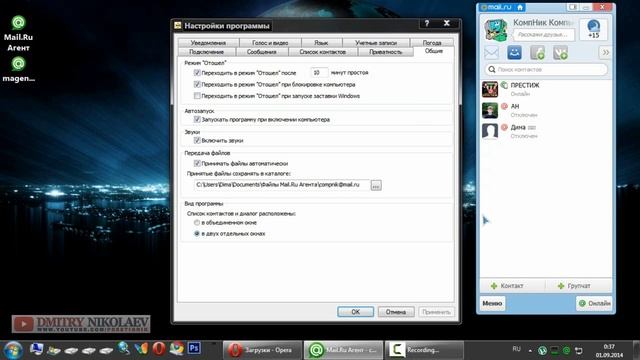Click OK in the settings dialog

[x=356, y=312]
